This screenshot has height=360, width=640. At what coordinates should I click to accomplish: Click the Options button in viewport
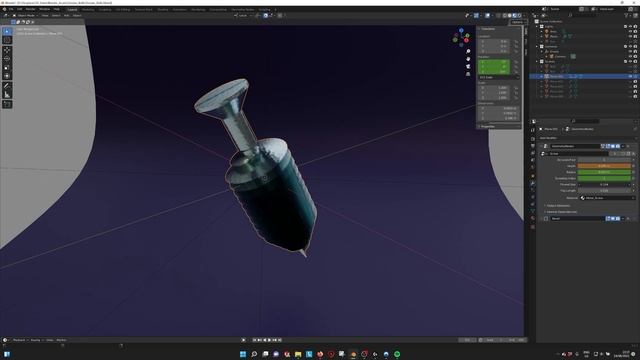[517, 22]
